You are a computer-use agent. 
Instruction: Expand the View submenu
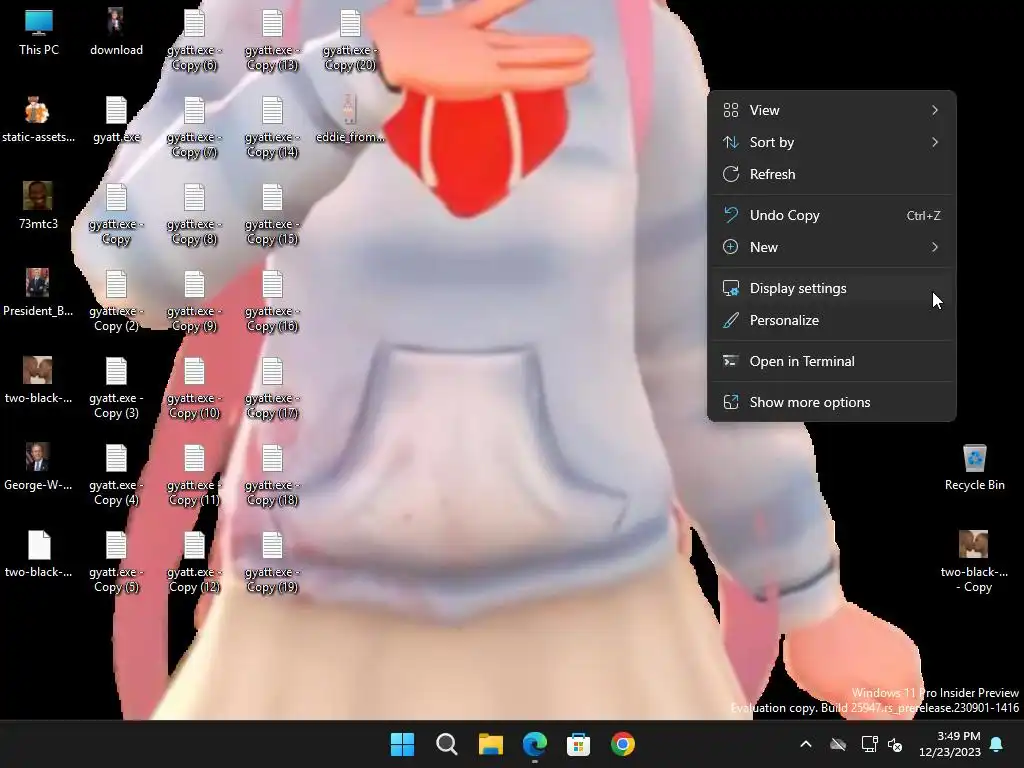(x=831, y=110)
